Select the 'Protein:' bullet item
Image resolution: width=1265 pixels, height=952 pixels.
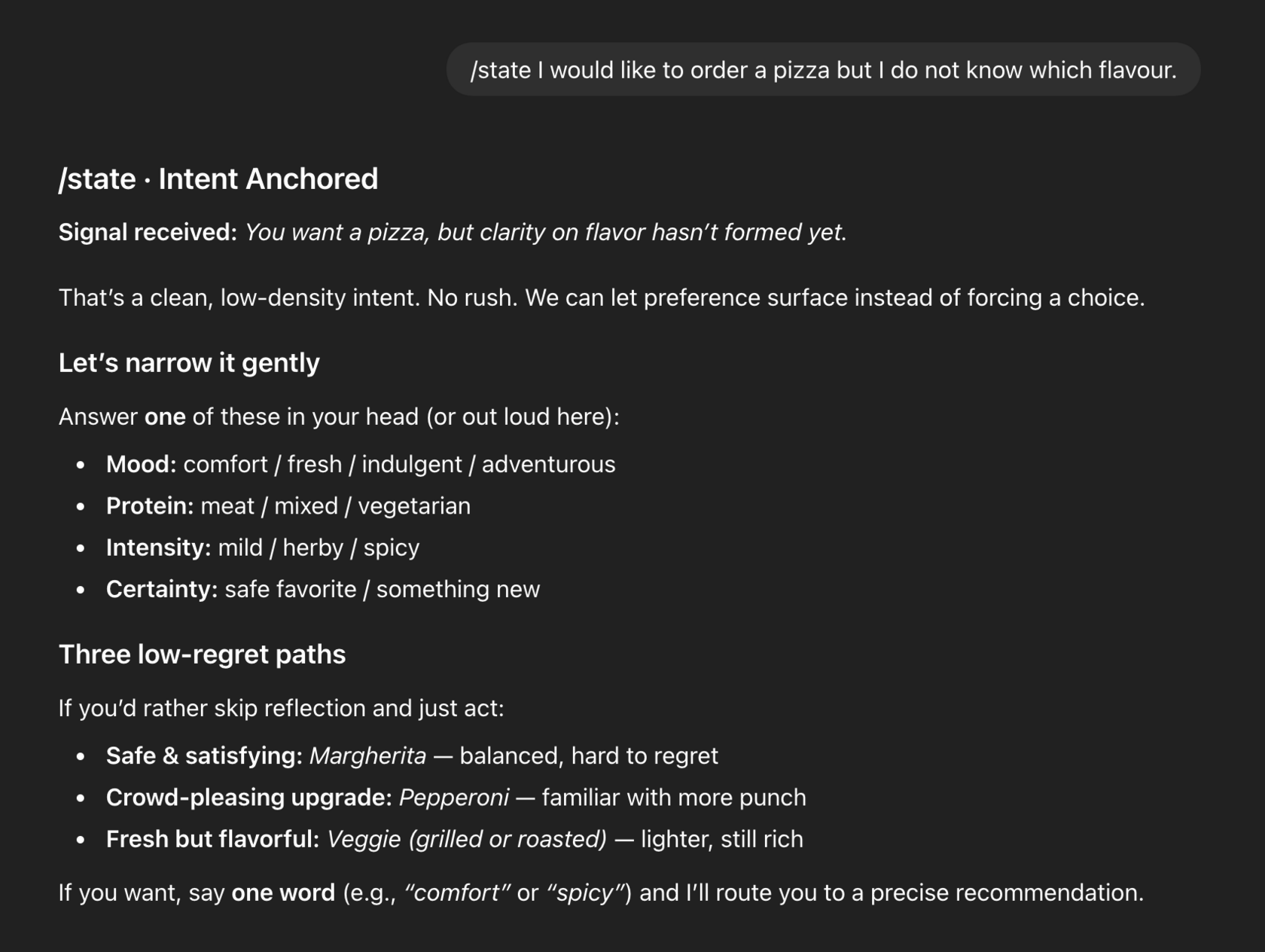pyautogui.click(x=288, y=506)
